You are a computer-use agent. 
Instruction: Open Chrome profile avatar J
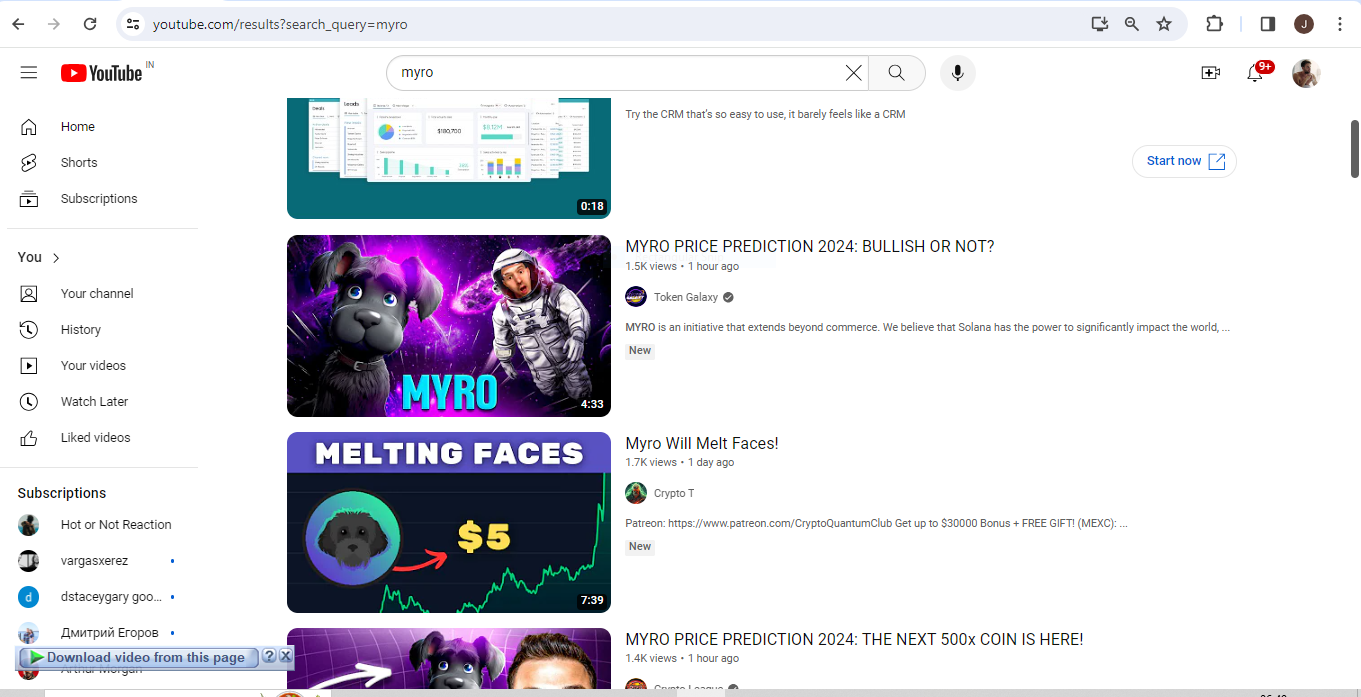pyautogui.click(x=1304, y=24)
